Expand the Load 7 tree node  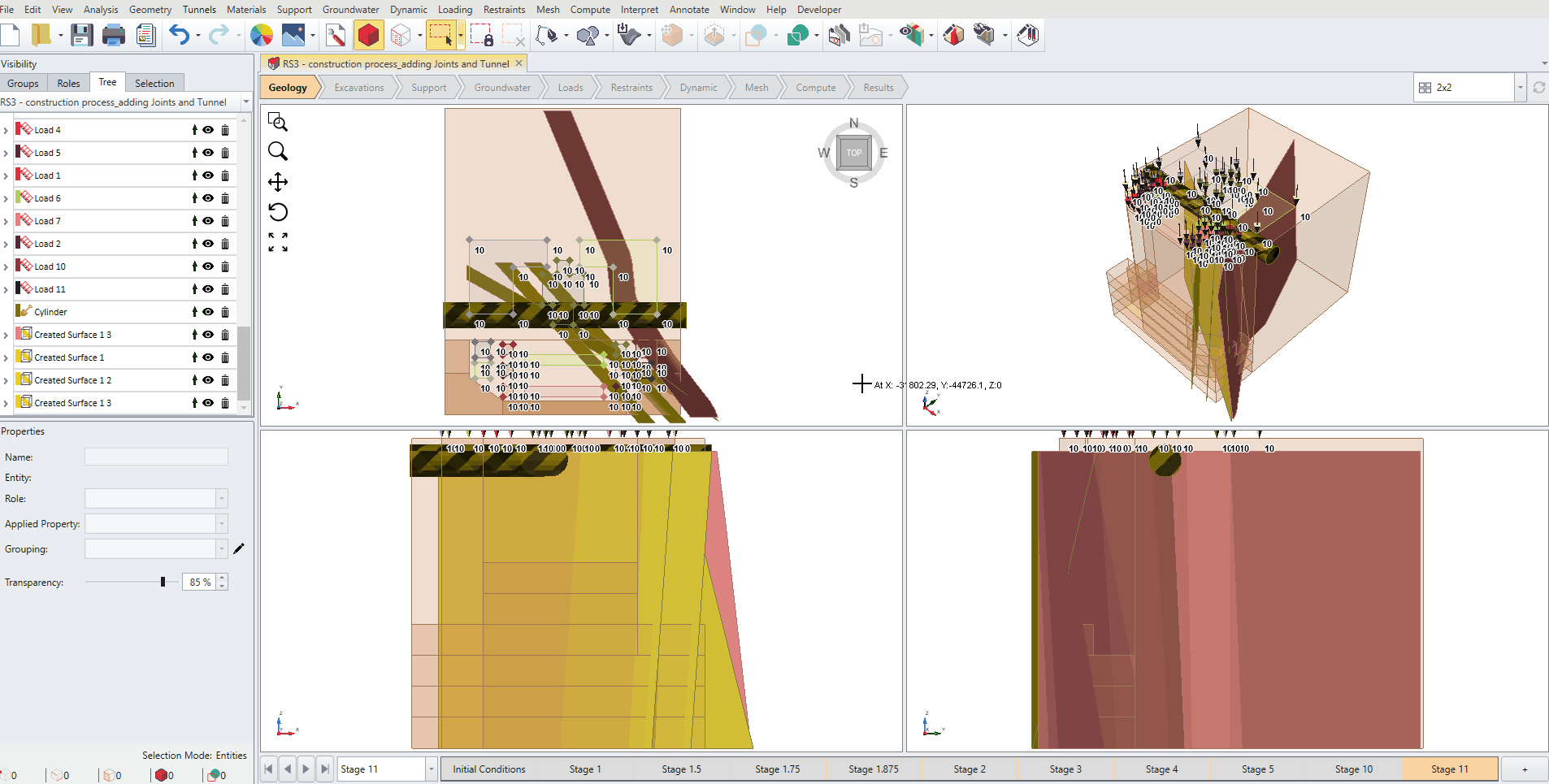7,221
